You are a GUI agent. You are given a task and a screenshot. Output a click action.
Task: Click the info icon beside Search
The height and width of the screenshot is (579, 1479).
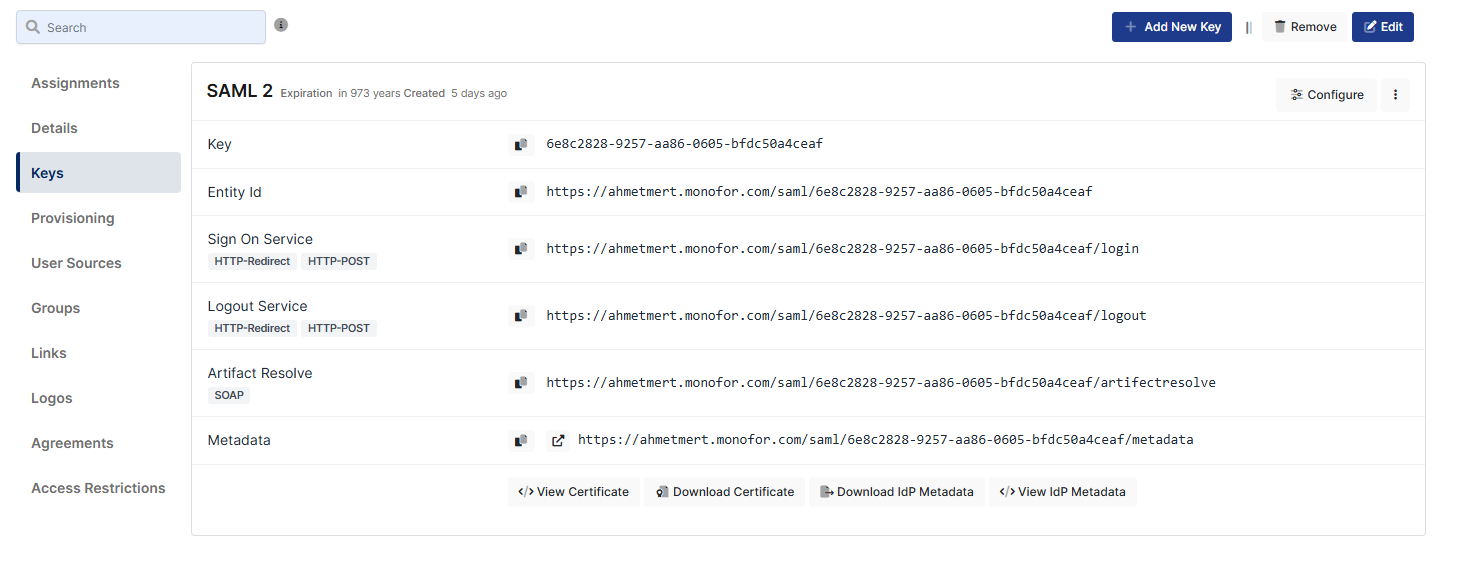[x=281, y=25]
